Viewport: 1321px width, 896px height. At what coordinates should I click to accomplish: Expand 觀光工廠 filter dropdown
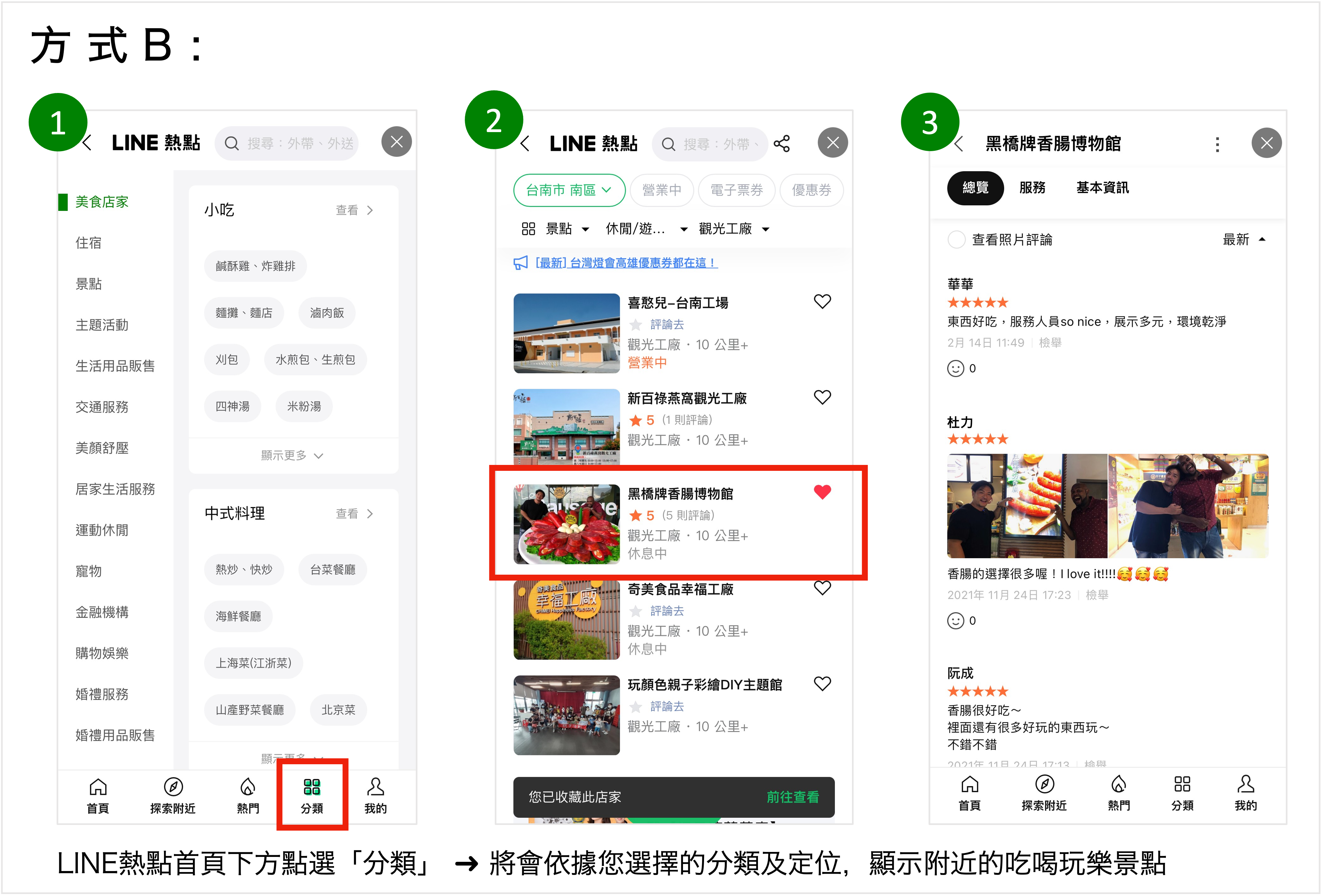733,229
